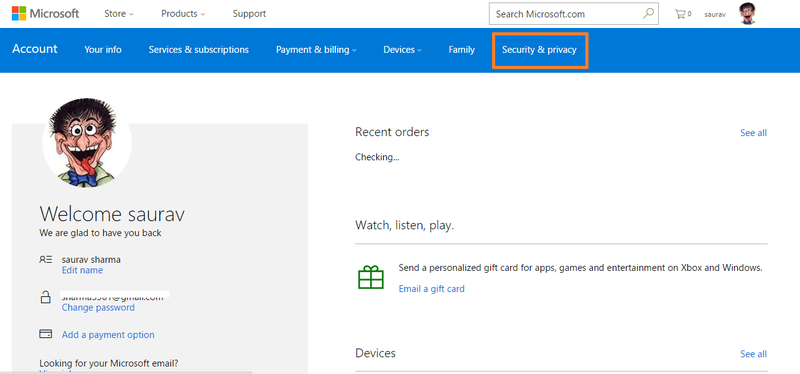Expand the Products dropdown menu
This screenshot has width=800, height=374.
[183, 14]
